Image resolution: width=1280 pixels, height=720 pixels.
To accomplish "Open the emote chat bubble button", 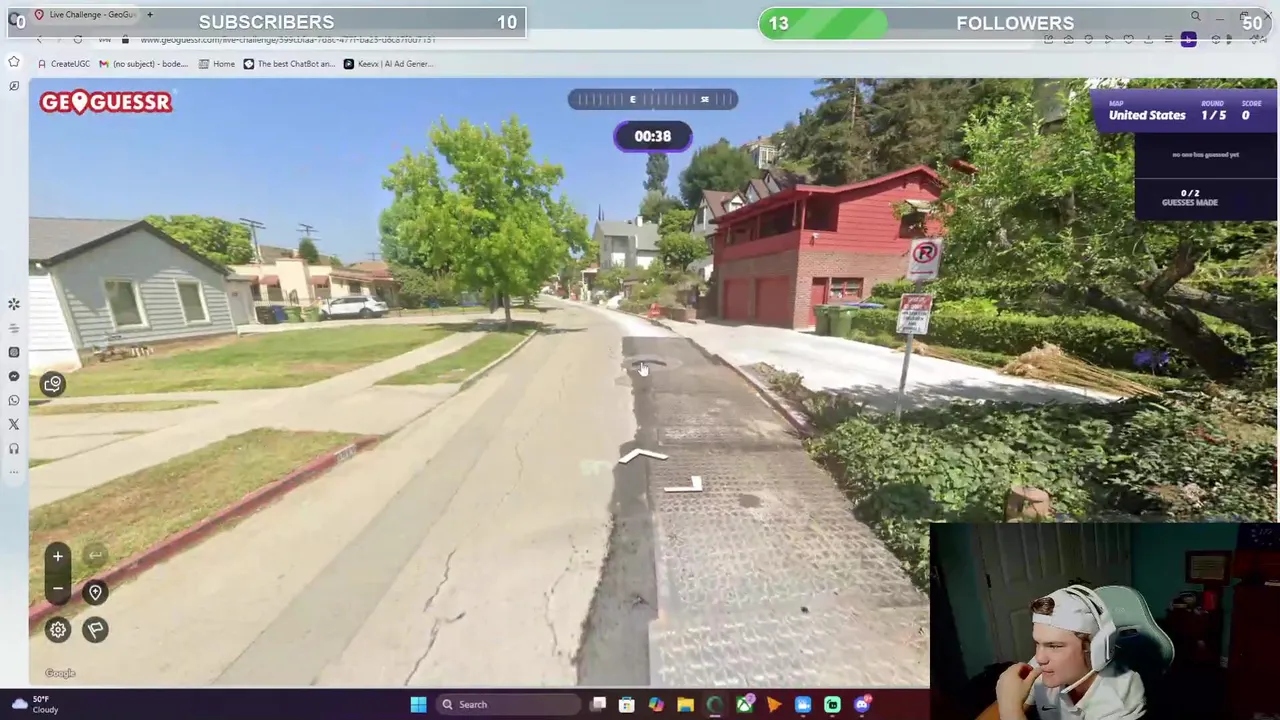I will (53, 383).
